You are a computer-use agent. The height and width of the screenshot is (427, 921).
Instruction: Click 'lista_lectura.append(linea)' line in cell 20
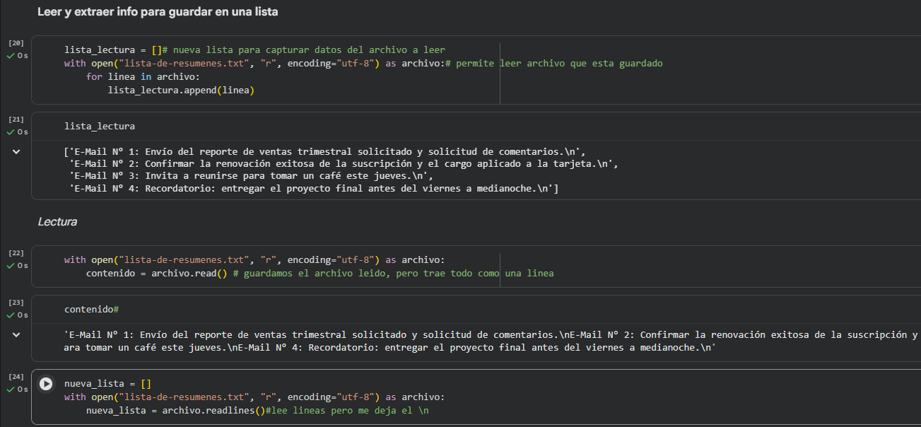click(181, 90)
